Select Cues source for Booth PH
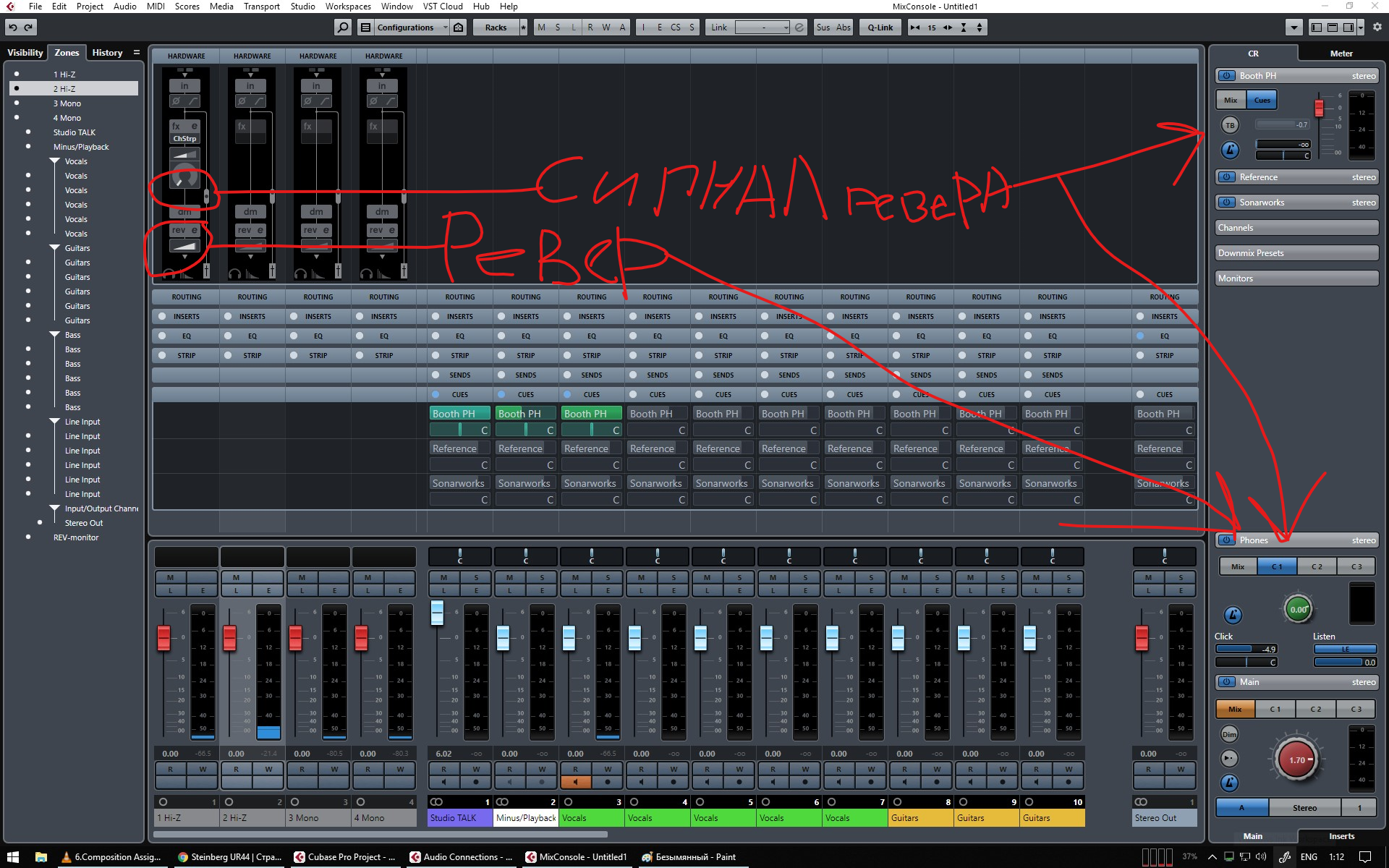Screen dimensions: 1389x868 pyautogui.click(x=1262, y=101)
